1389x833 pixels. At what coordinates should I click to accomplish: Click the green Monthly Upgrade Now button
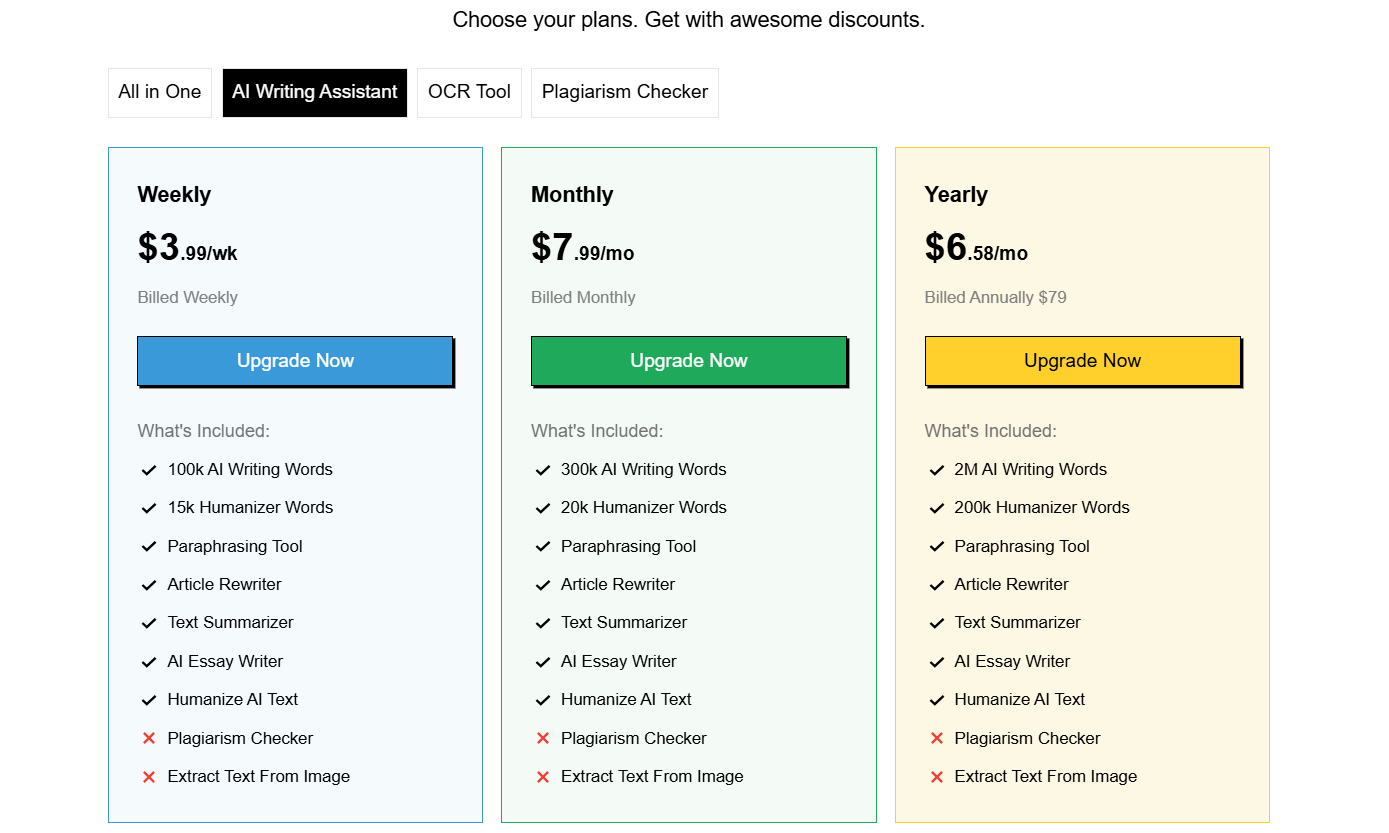[689, 361]
